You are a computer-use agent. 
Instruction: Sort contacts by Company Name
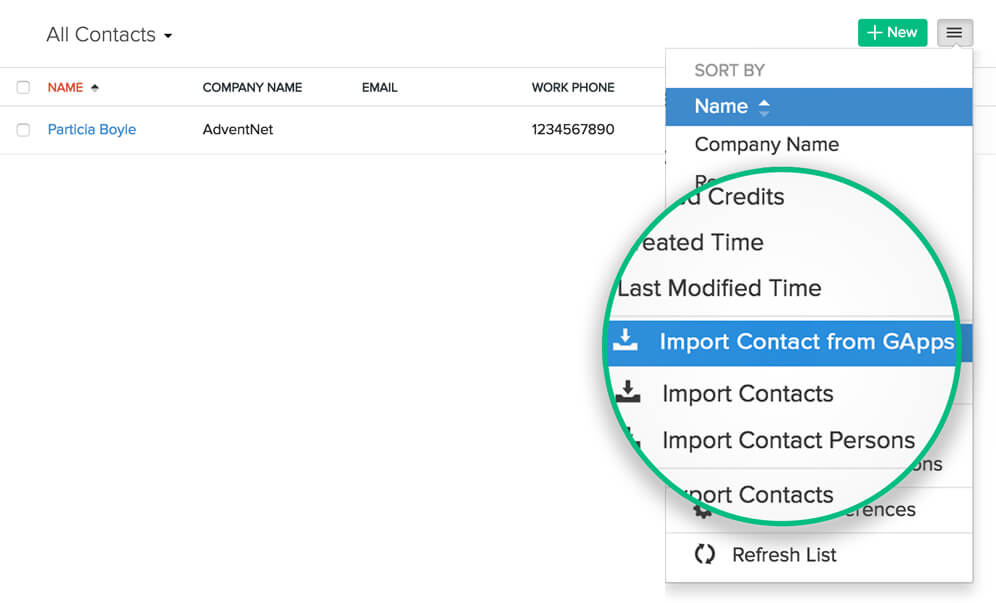[x=766, y=145]
